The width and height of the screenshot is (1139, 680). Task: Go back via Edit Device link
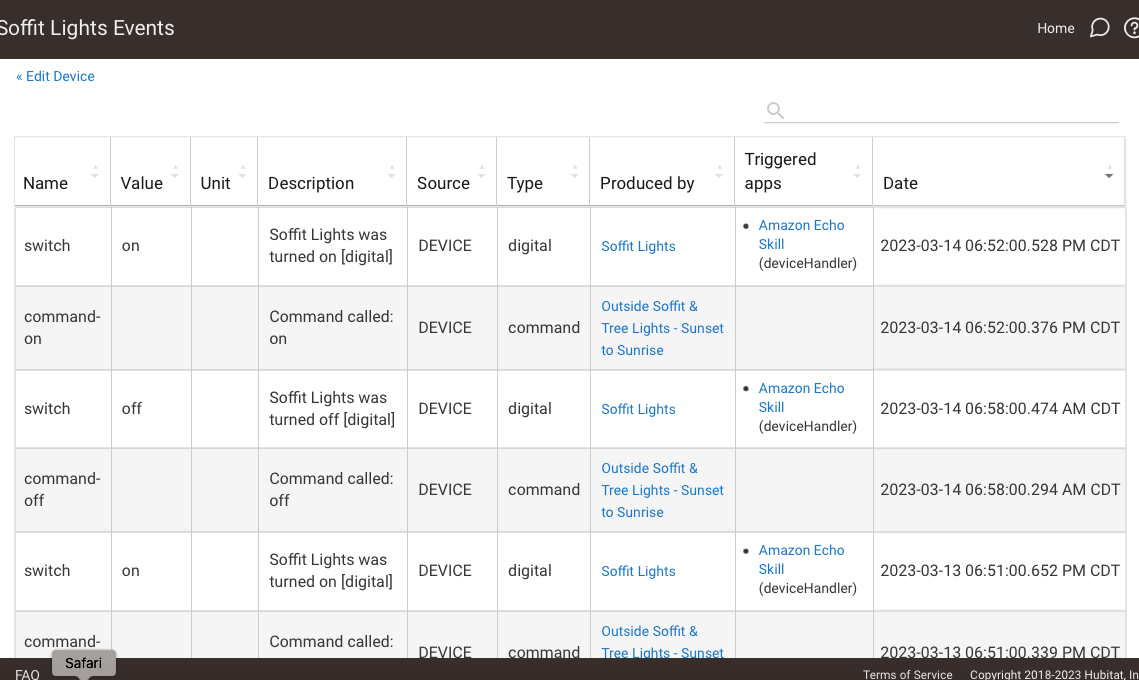pyautogui.click(x=55, y=76)
